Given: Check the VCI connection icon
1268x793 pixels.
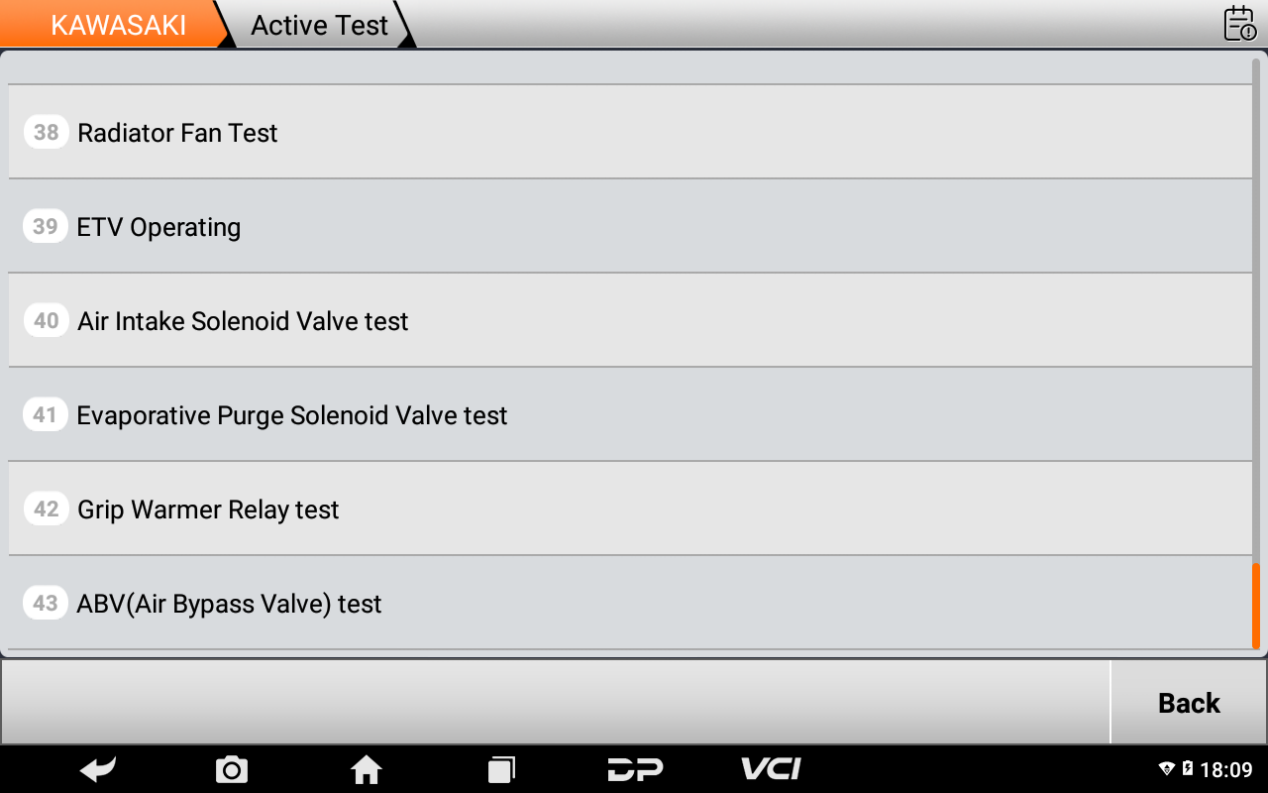Looking at the screenshot, I should tap(770, 769).
